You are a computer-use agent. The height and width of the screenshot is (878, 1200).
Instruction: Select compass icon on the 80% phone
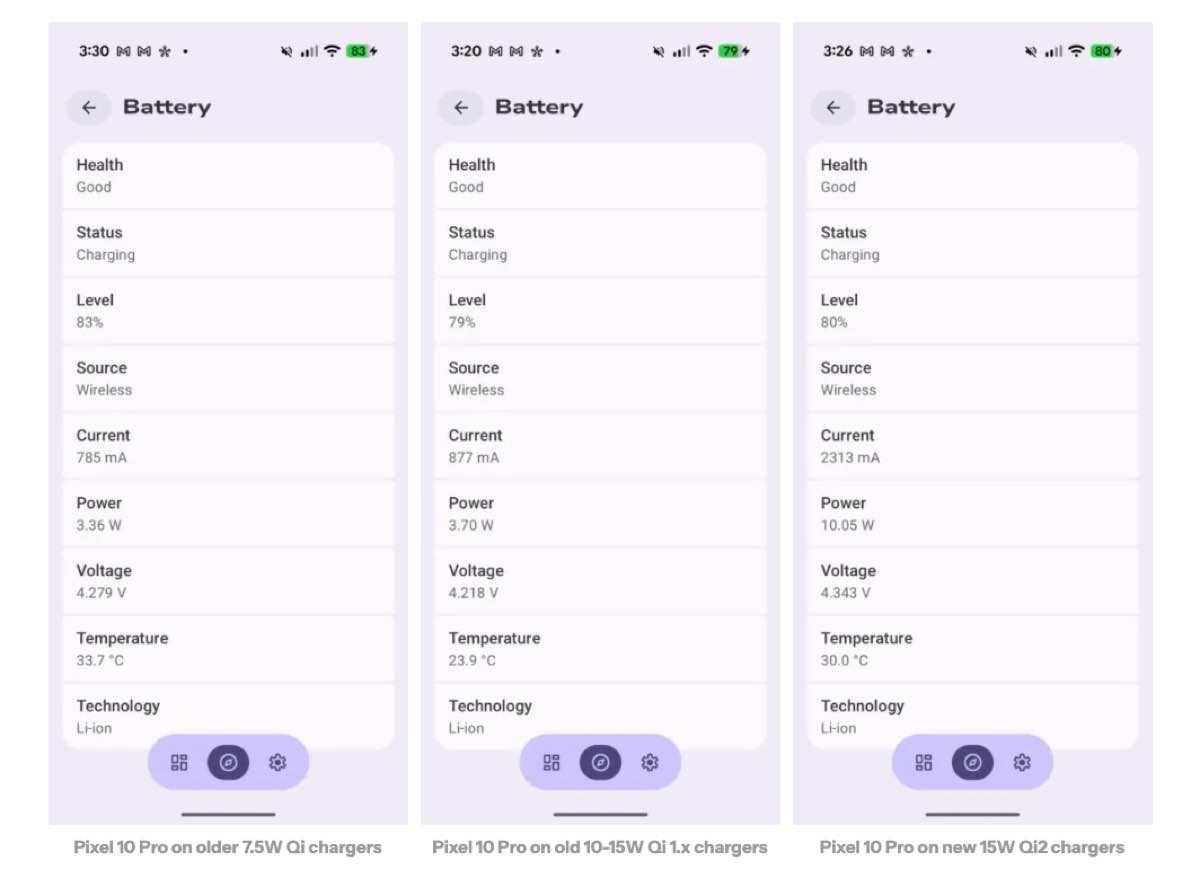click(x=972, y=763)
